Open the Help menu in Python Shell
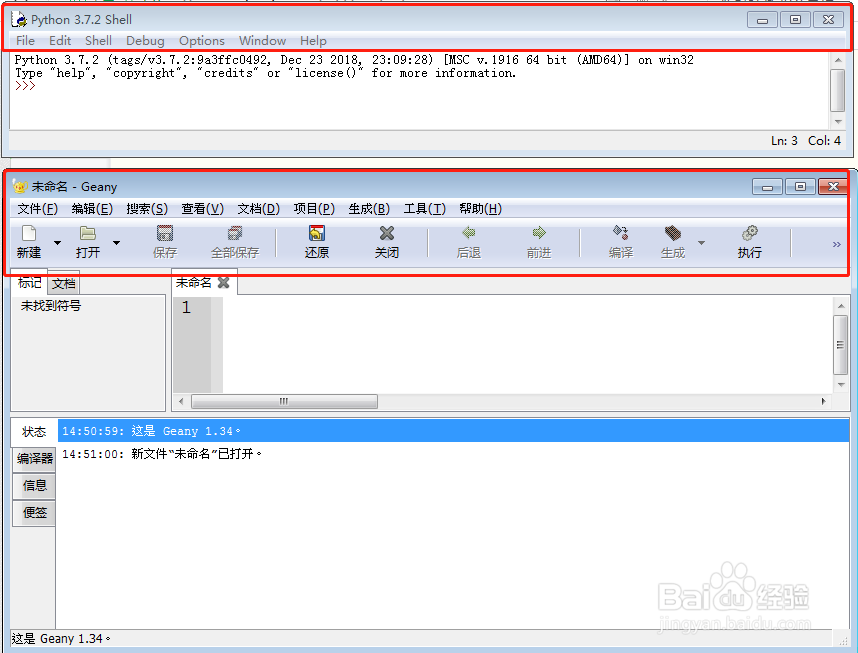This screenshot has height=653, width=858. coord(313,41)
